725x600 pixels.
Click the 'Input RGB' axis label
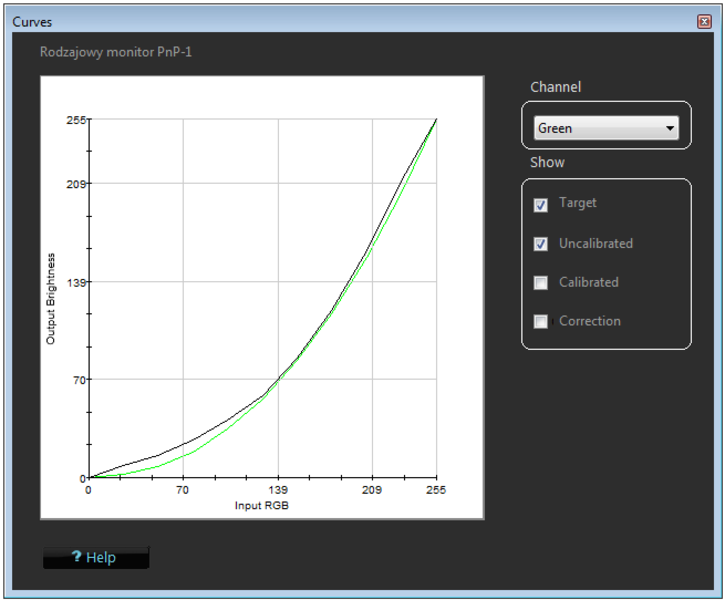[262, 505]
